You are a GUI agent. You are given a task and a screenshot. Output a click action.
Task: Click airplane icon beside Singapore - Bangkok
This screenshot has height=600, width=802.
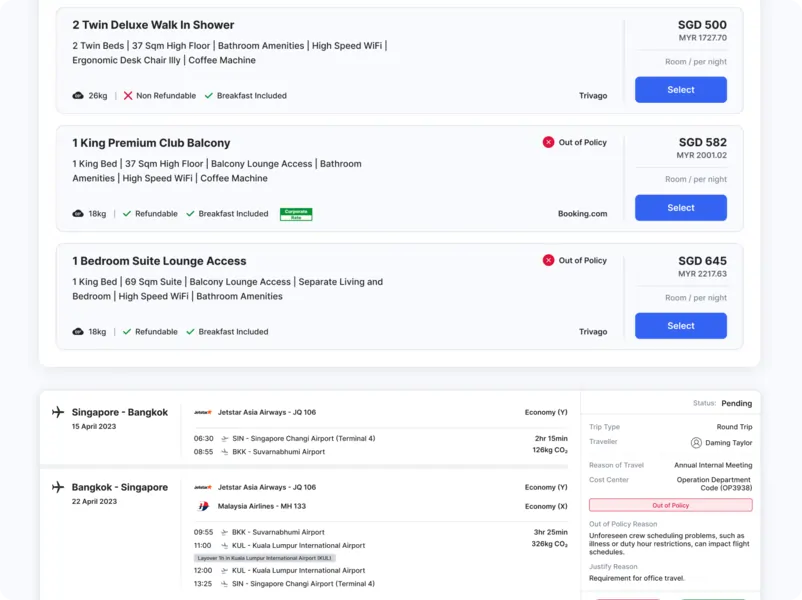coord(58,412)
